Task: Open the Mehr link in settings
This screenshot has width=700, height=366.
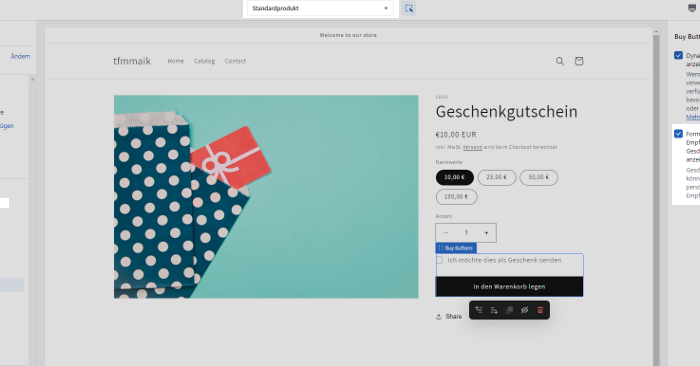Action: tap(693, 117)
